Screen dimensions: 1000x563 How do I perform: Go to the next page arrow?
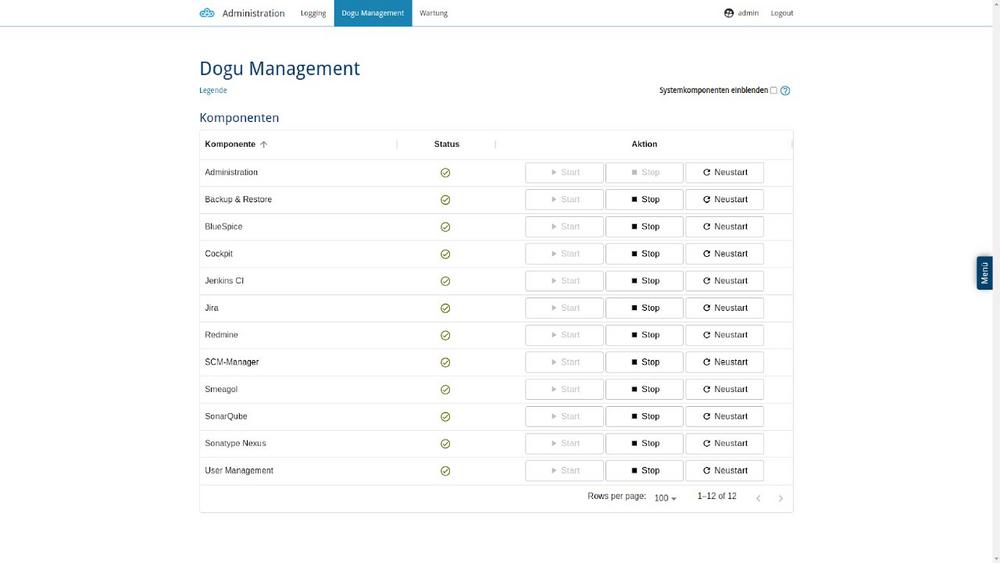781,499
